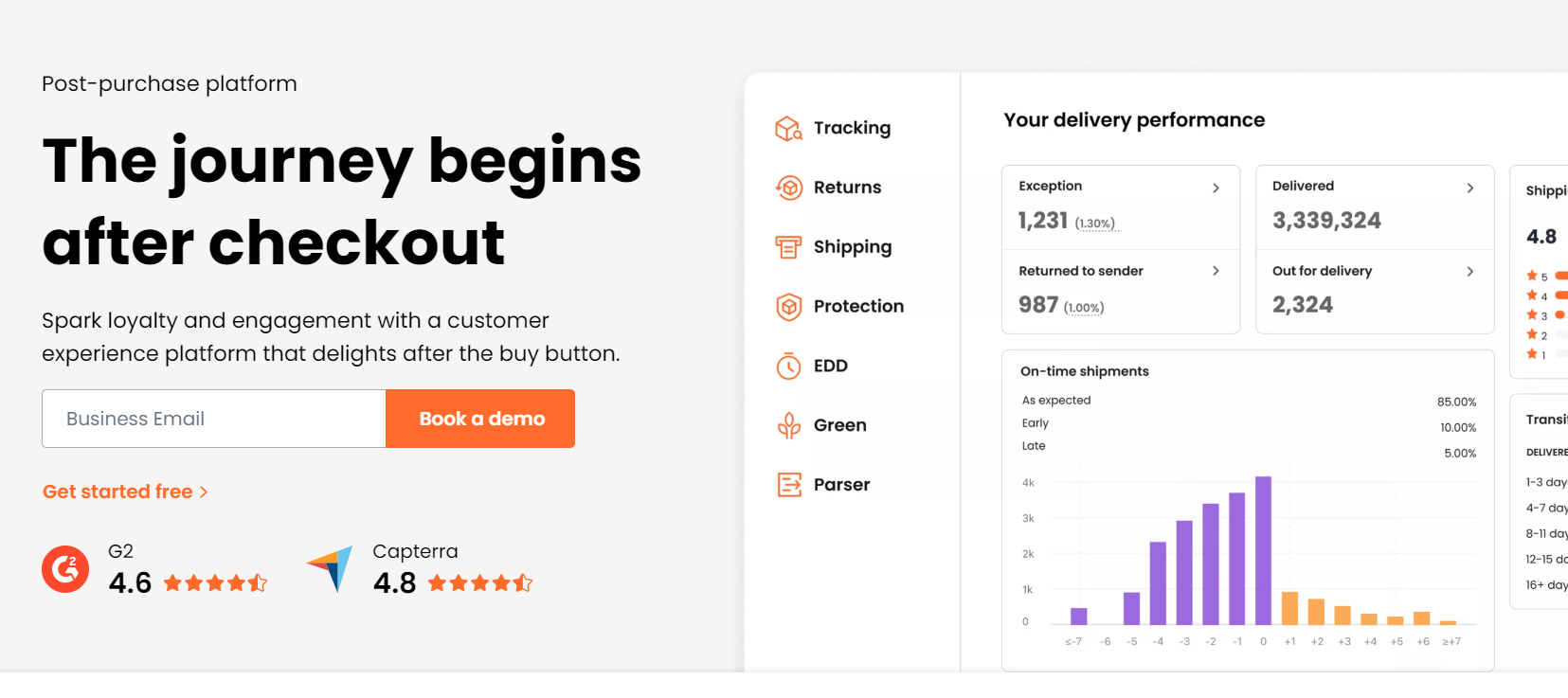Select the tallest purple bar in the chart

coord(1262,549)
